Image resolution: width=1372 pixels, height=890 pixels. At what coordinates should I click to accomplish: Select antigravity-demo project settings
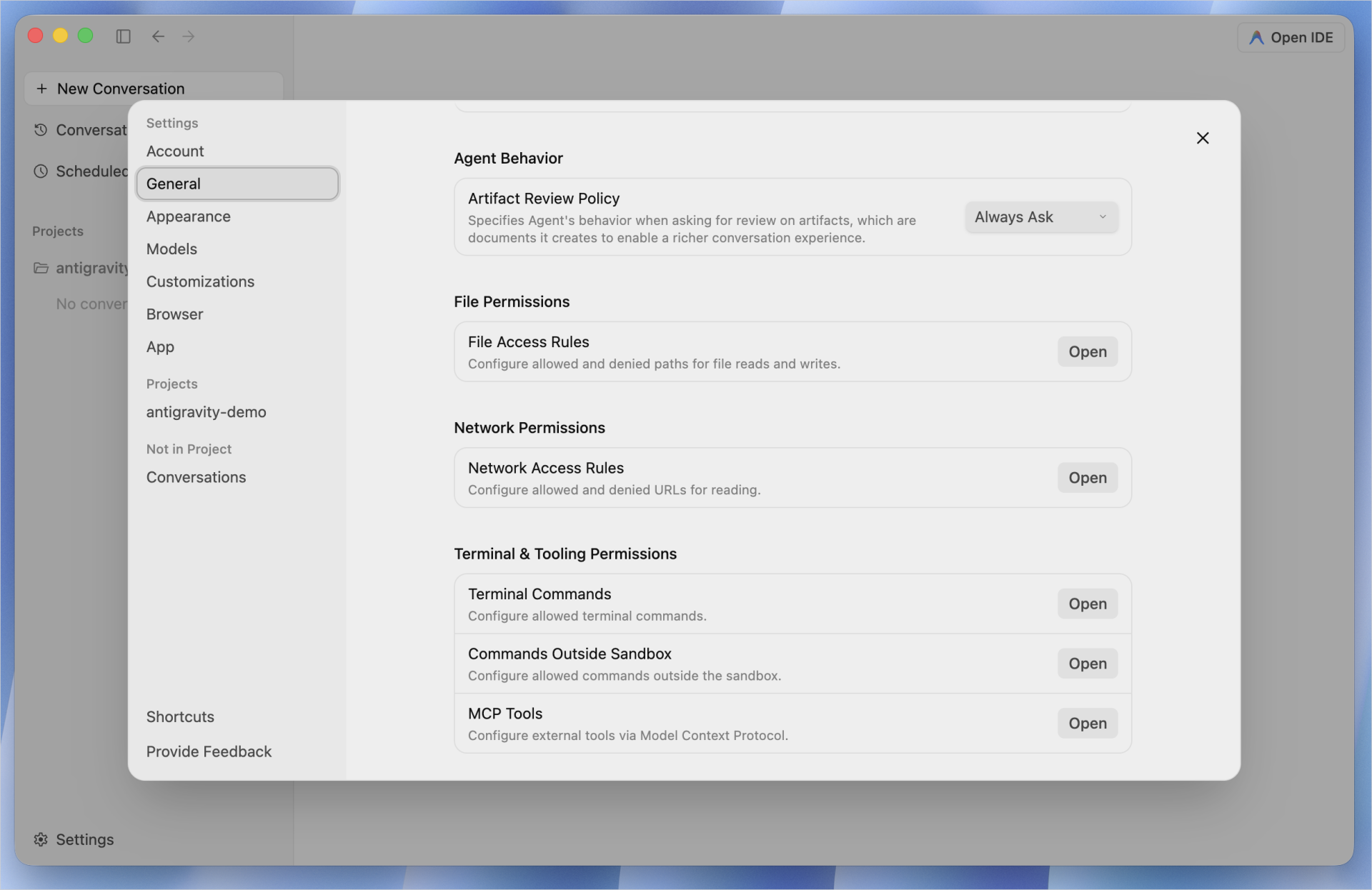point(237,412)
